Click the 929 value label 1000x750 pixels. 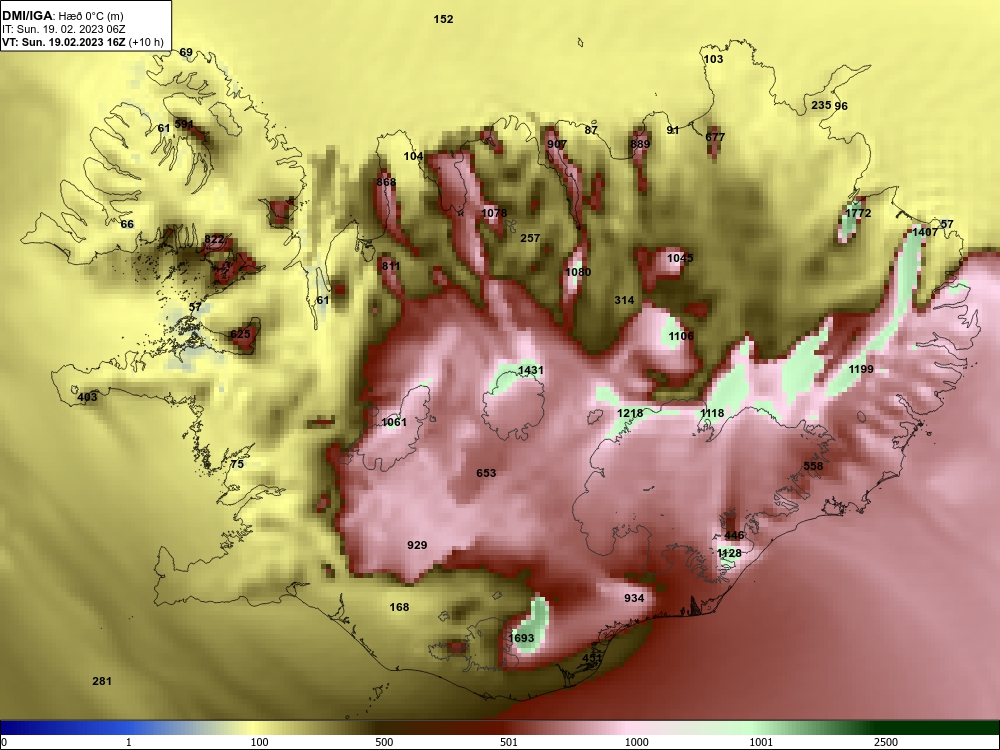pyautogui.click(x=417, y=545)
